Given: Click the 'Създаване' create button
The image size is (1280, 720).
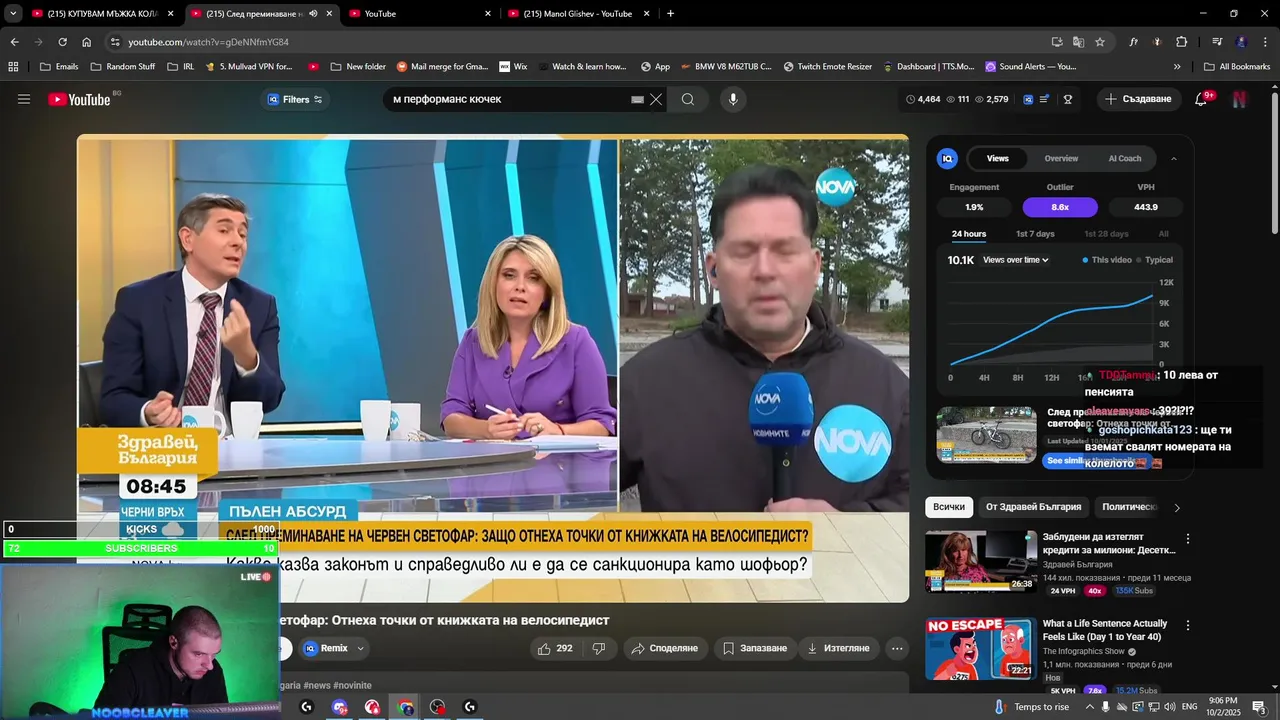Looking at the screenshot, I should [x=1138, y=99].
